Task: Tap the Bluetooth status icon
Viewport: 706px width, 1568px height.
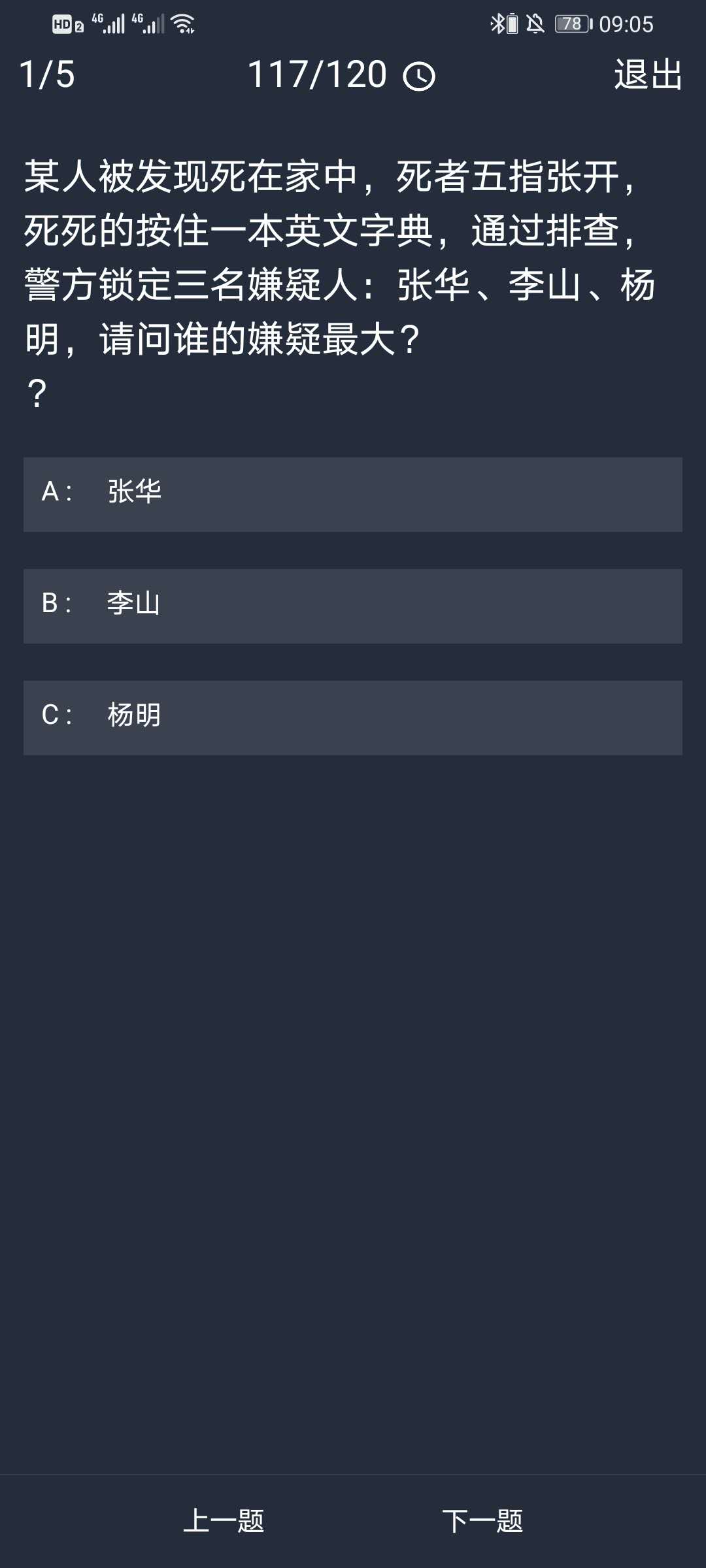Action: [497, 24]
